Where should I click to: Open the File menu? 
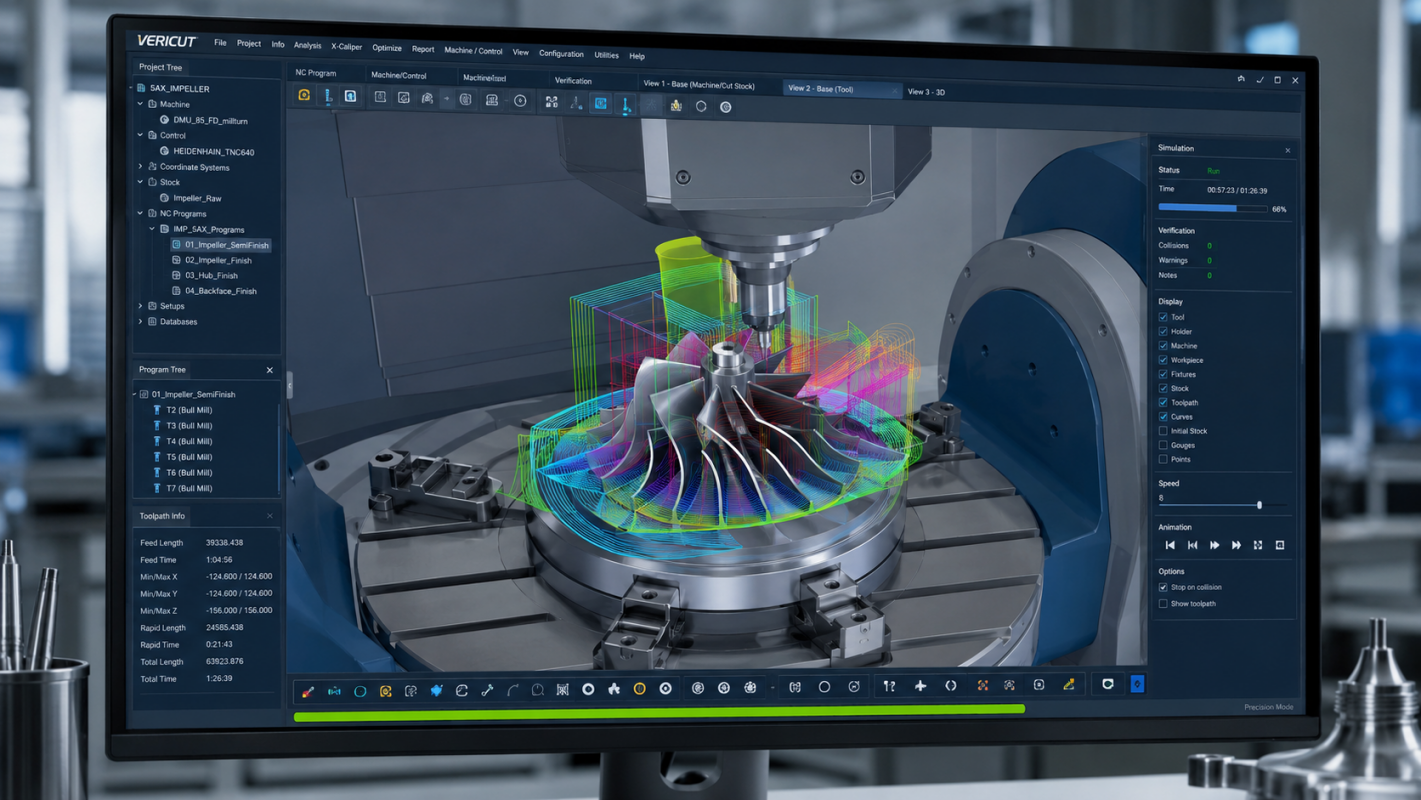tap(220, 43)
